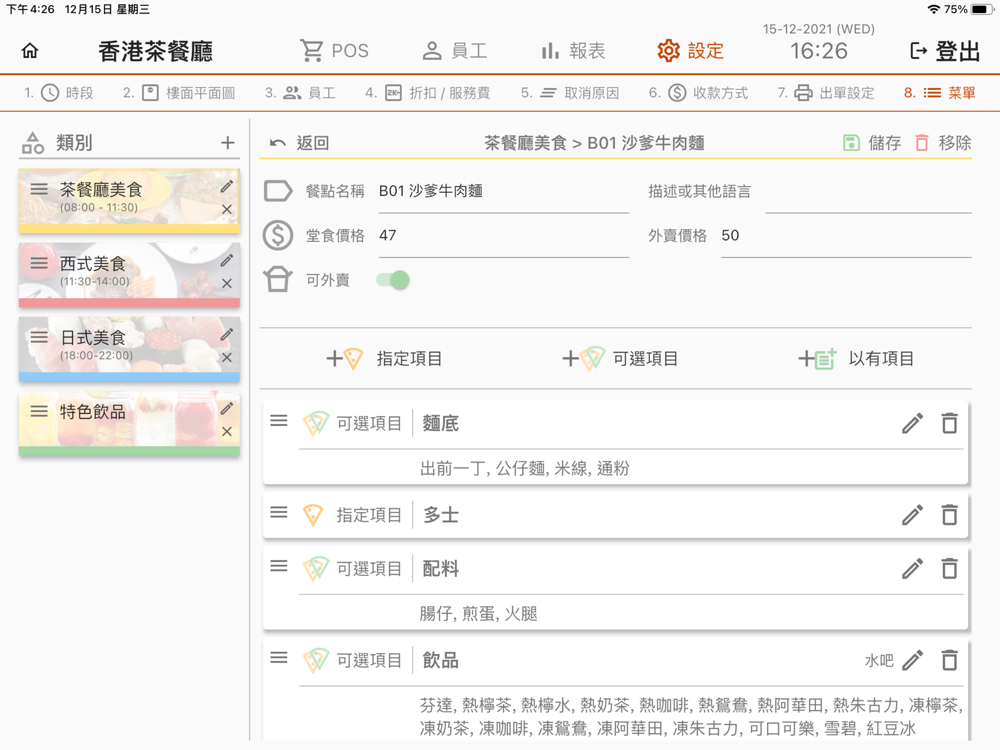This screenshot has height=750, width=1000.
Task: Click the 飲品 row reorder handle
Action: [x=278, y=658]
